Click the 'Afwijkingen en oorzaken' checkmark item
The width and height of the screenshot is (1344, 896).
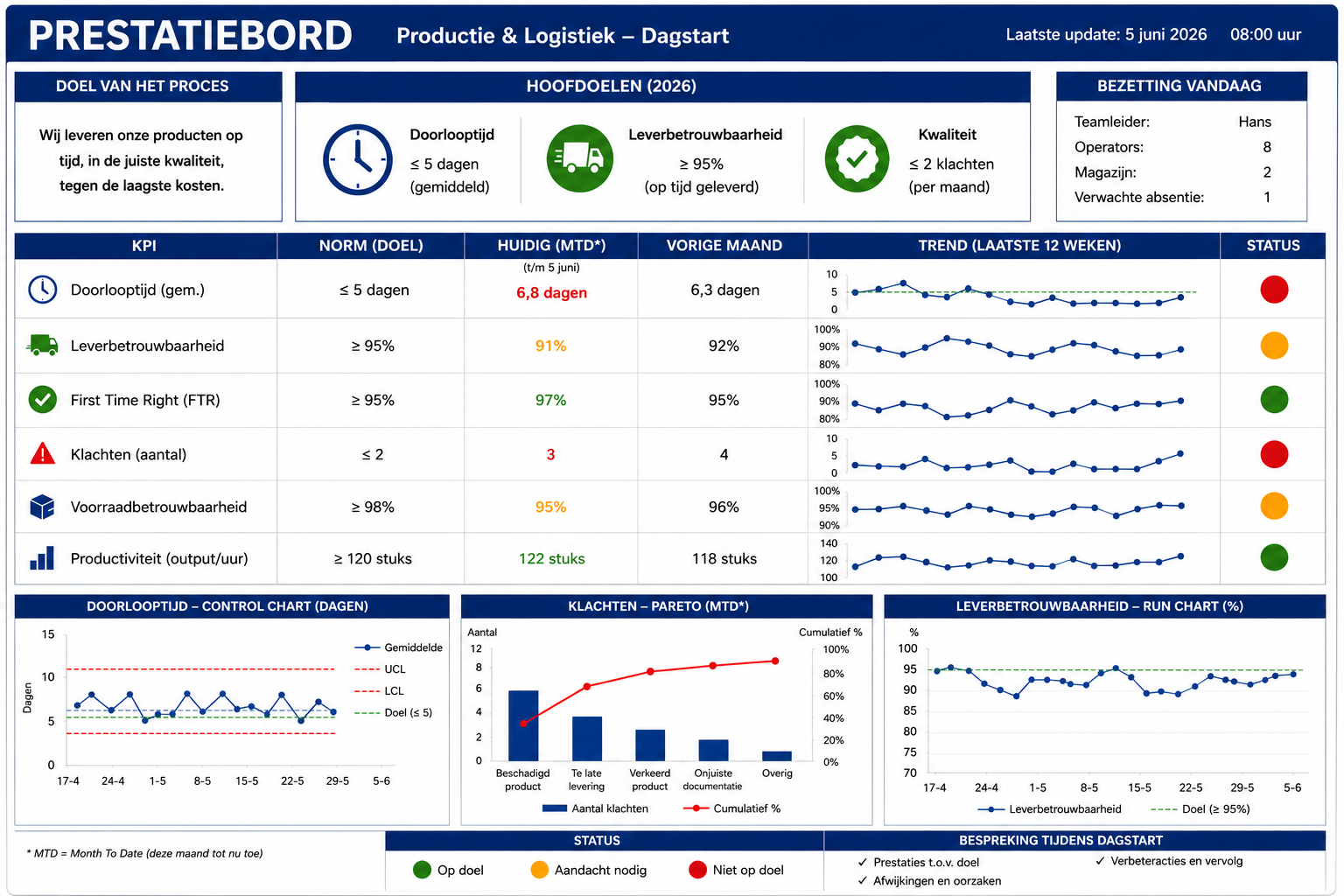tap(929, 881)
